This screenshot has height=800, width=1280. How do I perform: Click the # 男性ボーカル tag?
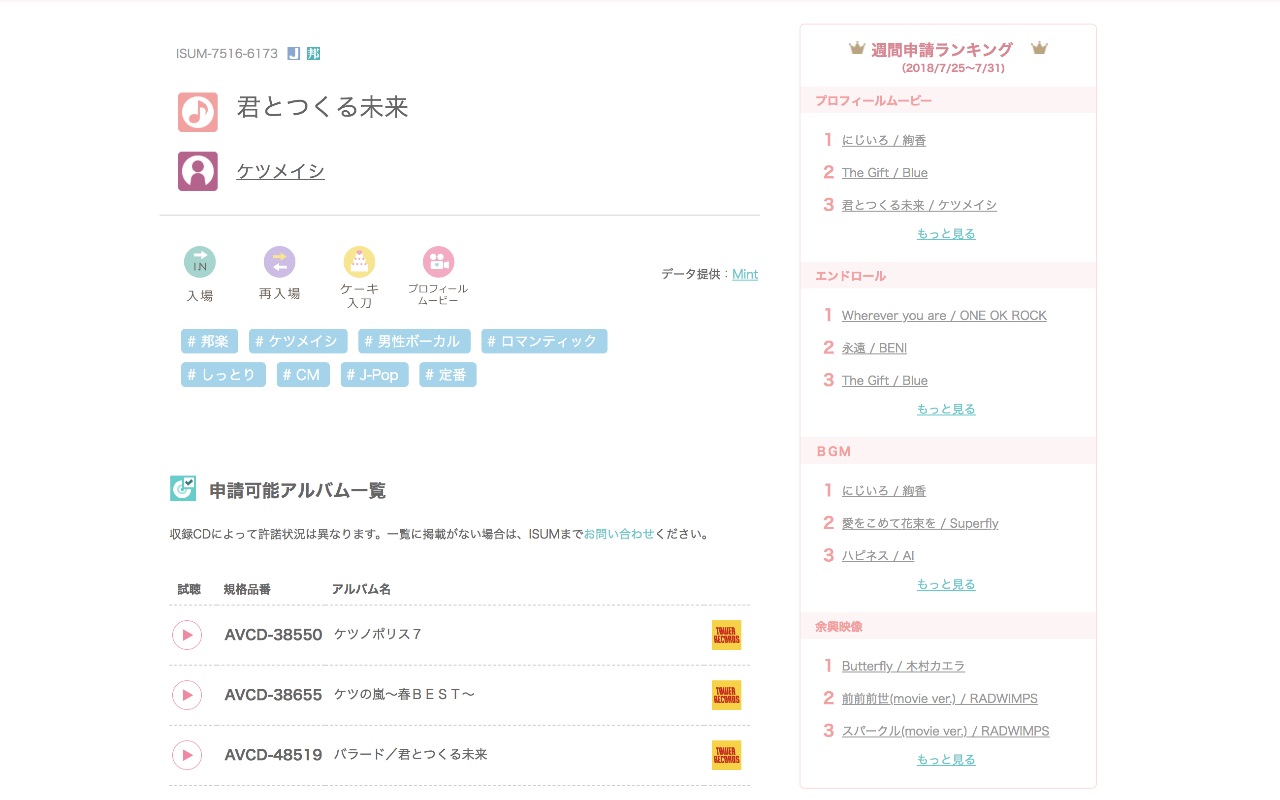pyautogui.click(x=414, y=341)
